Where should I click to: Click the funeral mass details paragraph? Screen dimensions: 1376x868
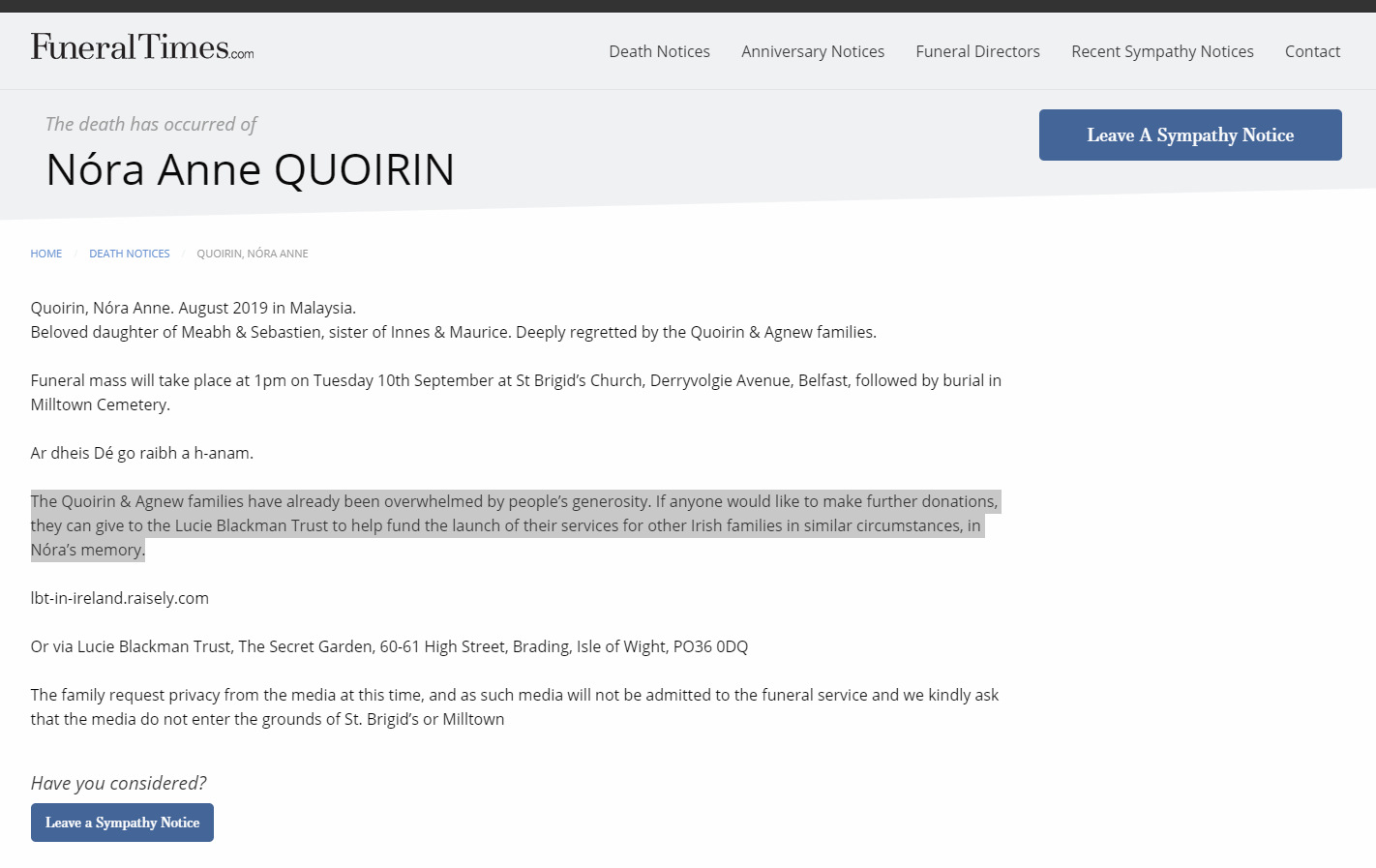[515, 392]
